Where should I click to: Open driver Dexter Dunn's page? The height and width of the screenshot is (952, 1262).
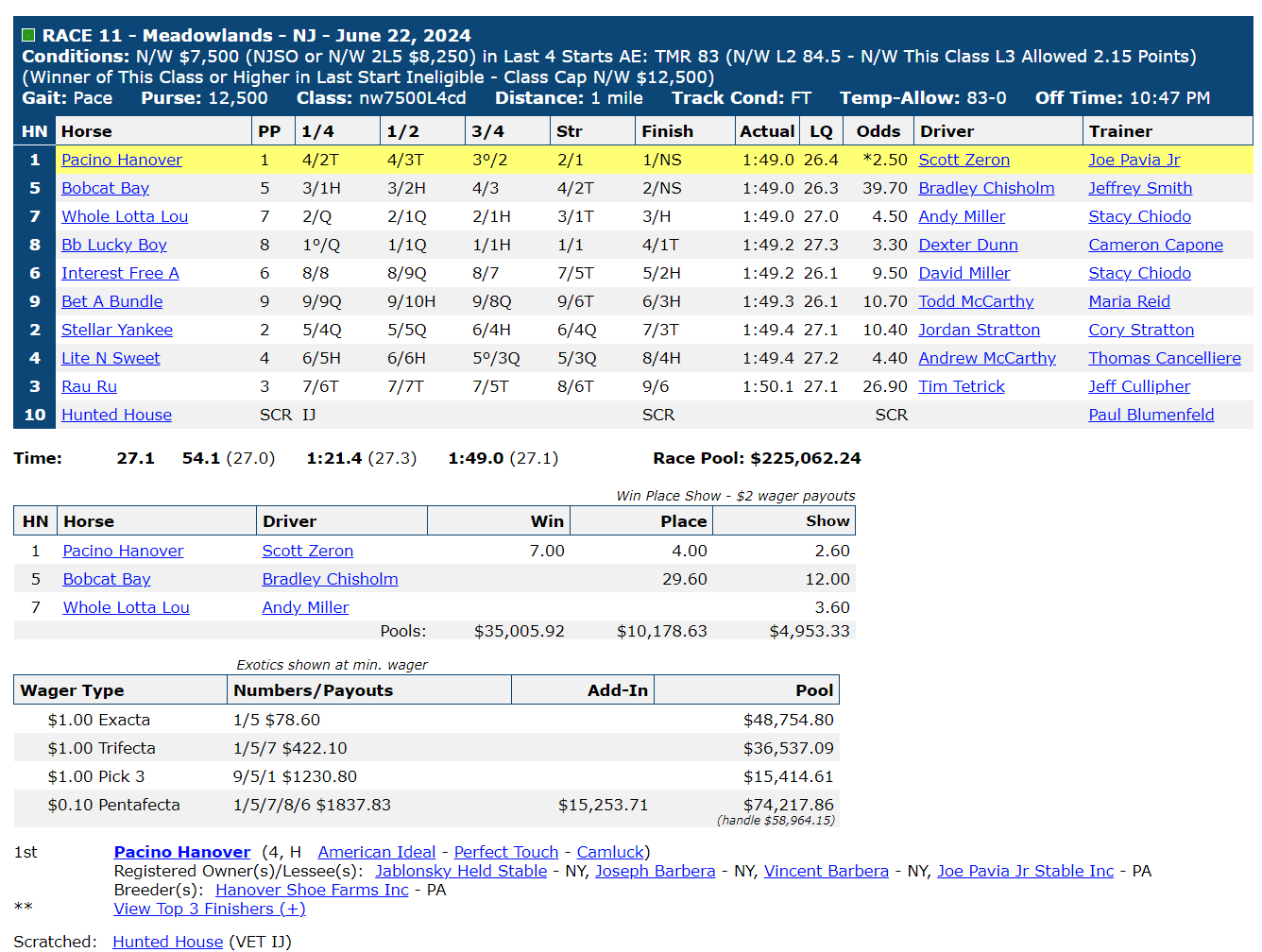click(968, 245)
